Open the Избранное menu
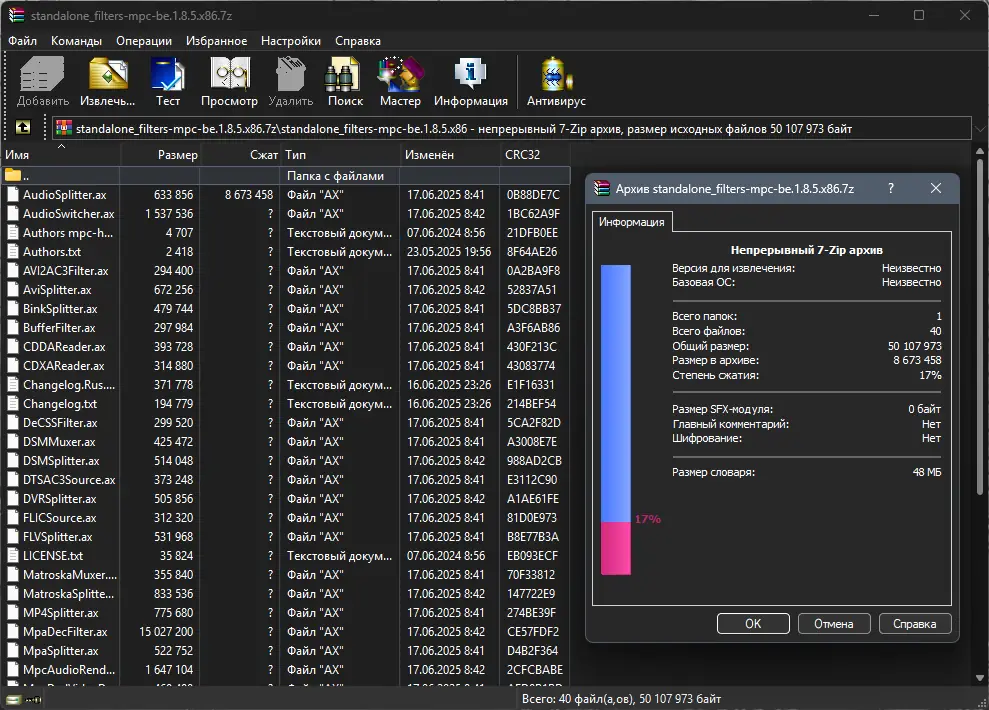989x710 pixels. click(x=216, y=41)
